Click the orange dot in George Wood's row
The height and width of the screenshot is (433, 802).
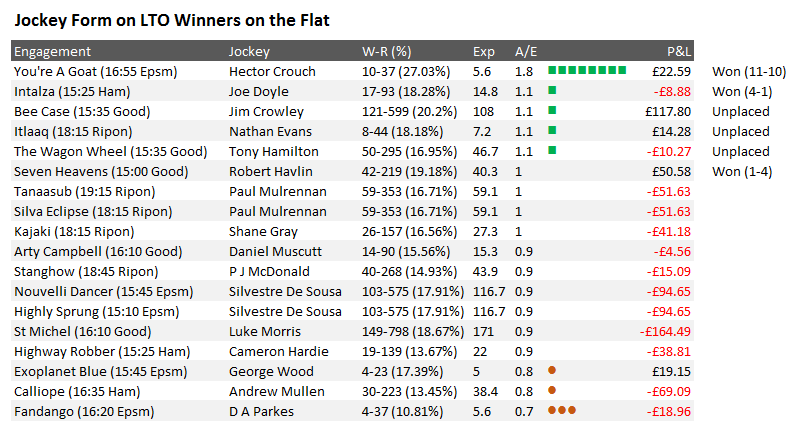[552, 370]
